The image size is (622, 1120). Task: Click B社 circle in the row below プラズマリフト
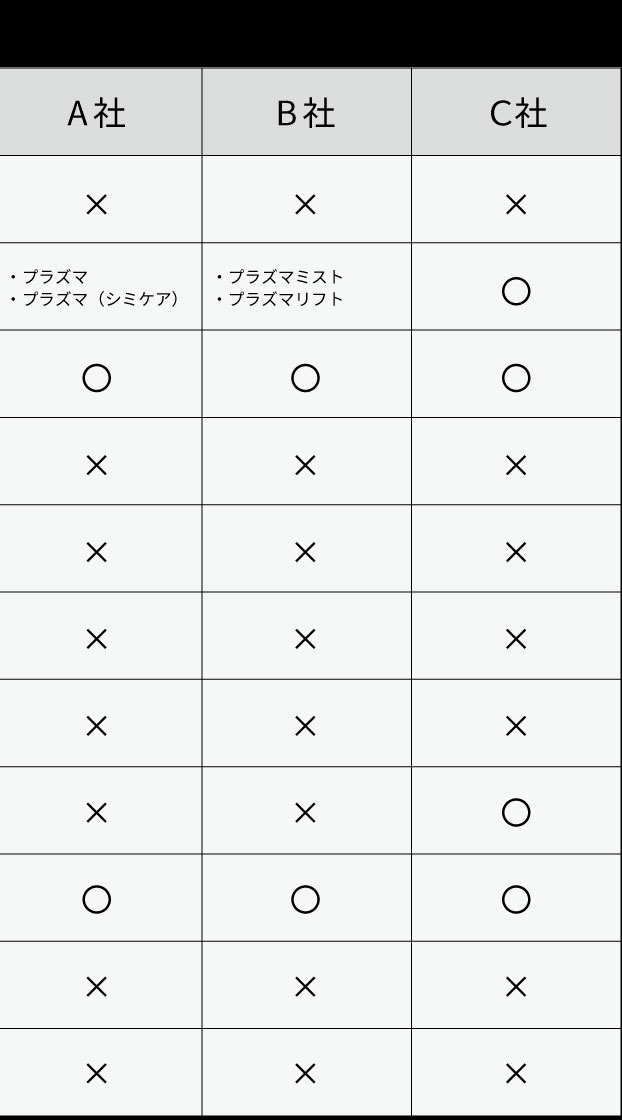point(305,378)
